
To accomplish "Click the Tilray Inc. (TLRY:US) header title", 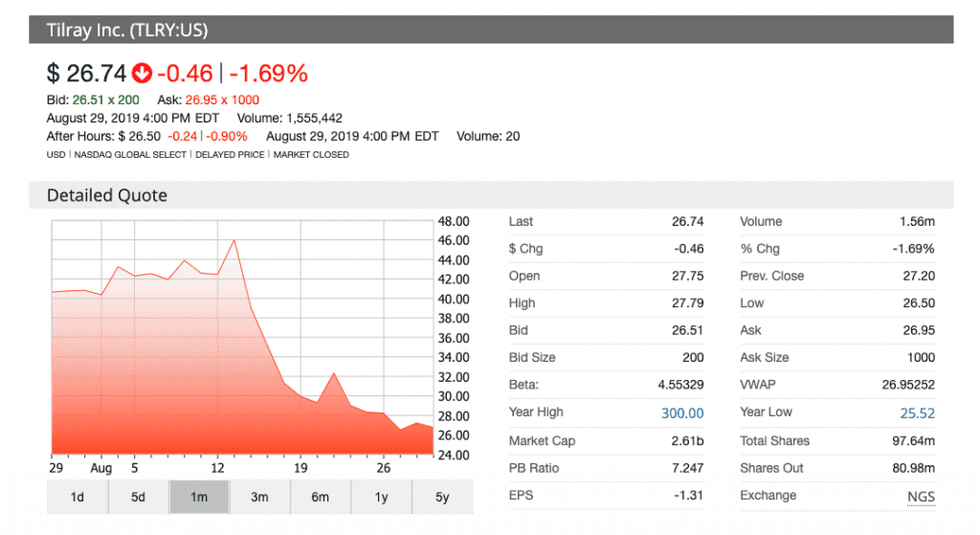I will coord(127,30).
